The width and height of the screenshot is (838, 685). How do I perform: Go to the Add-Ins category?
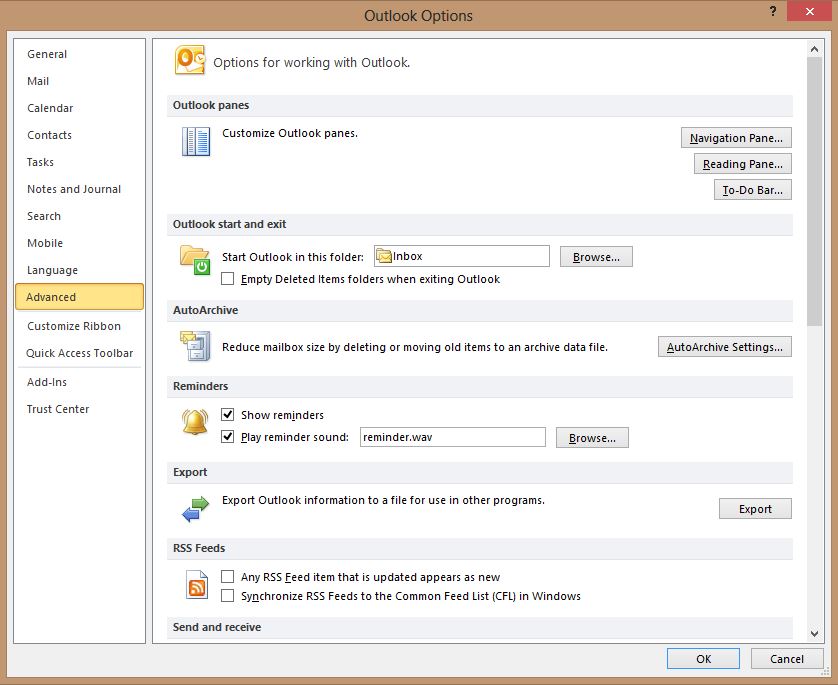(x=80, y=382)
